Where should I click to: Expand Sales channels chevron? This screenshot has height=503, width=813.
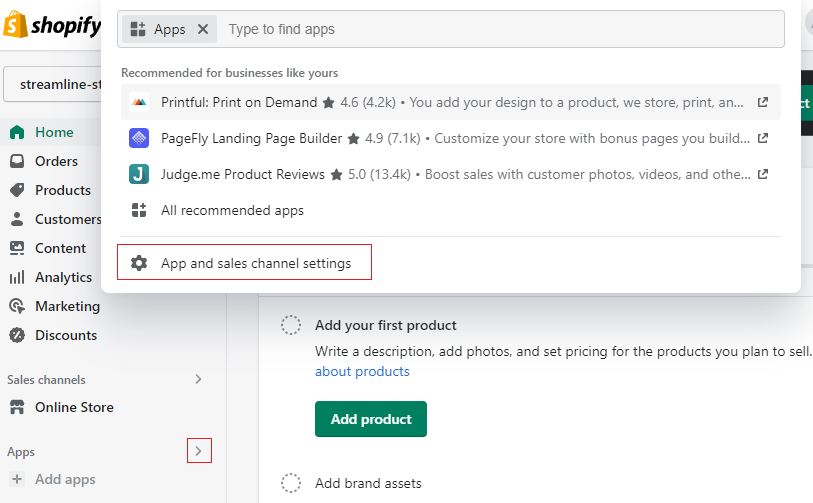point(198,379)
